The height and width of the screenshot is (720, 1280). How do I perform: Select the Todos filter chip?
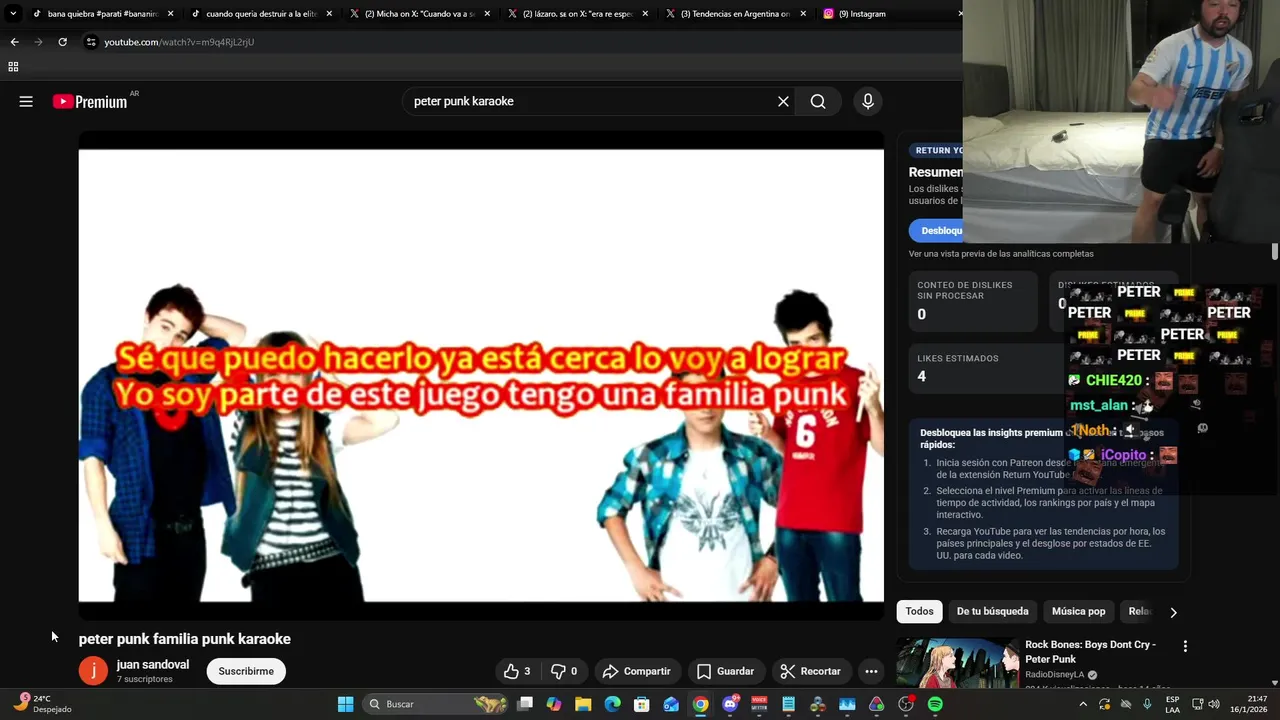(919, 611)
